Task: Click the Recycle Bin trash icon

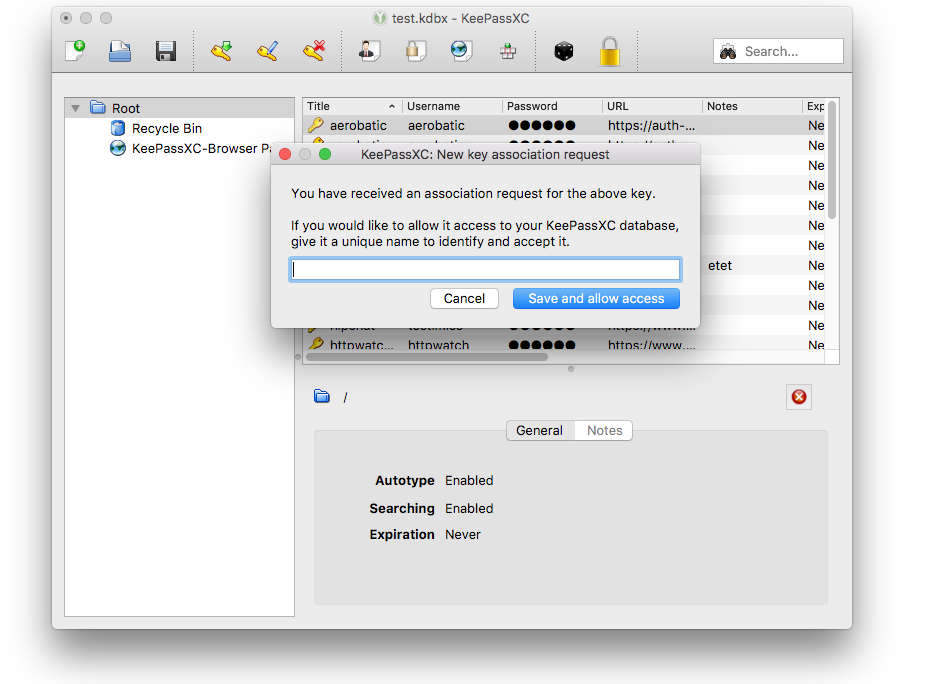Action: point(118,128)
